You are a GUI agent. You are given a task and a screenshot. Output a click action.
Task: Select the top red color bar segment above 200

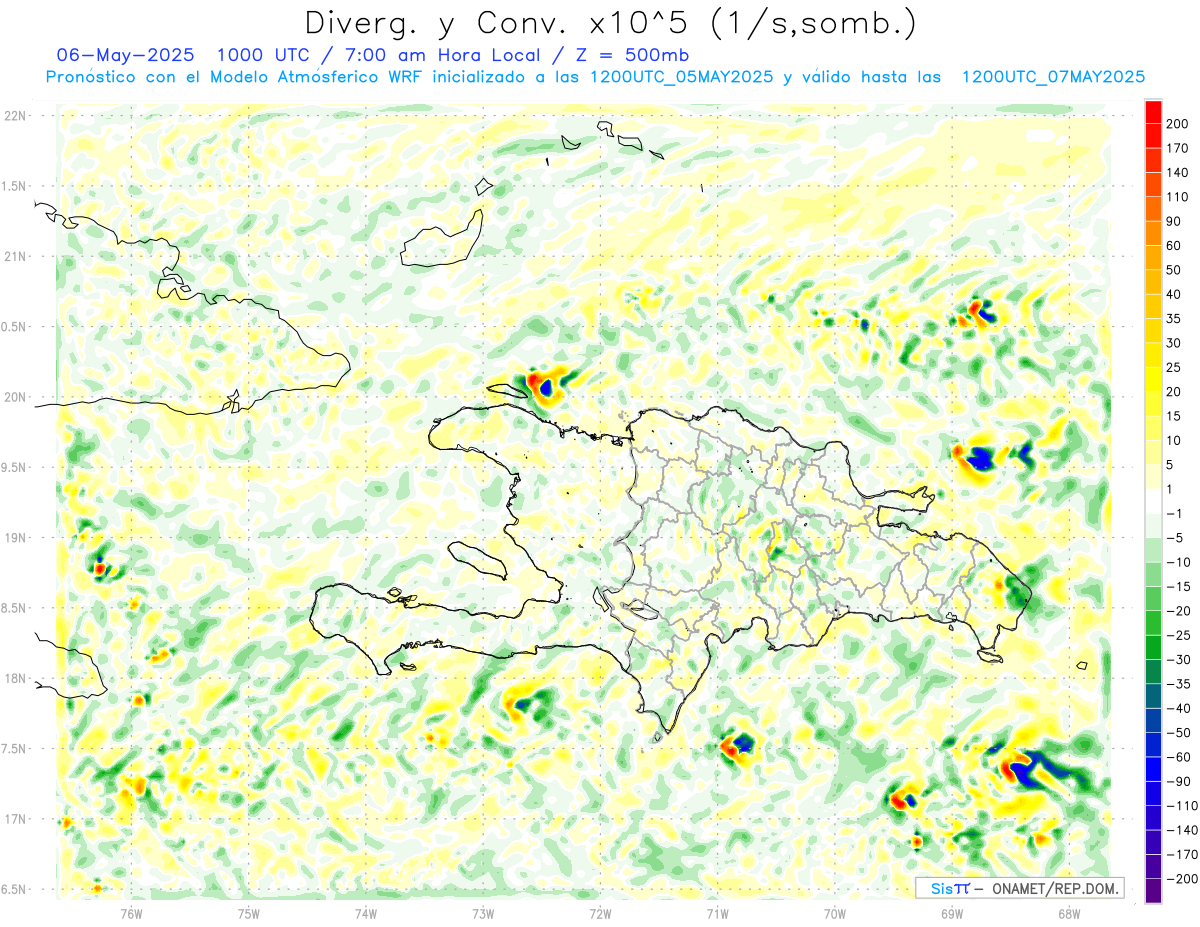[x=1153, y=112]
